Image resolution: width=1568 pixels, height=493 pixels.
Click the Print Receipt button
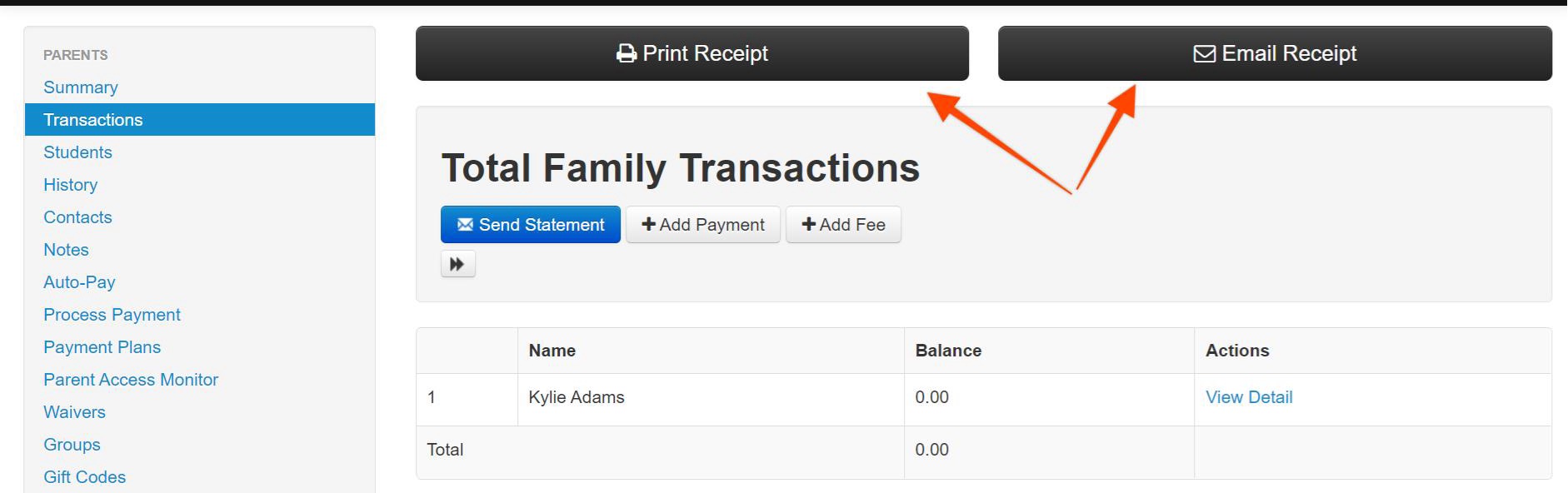[692, 53]
